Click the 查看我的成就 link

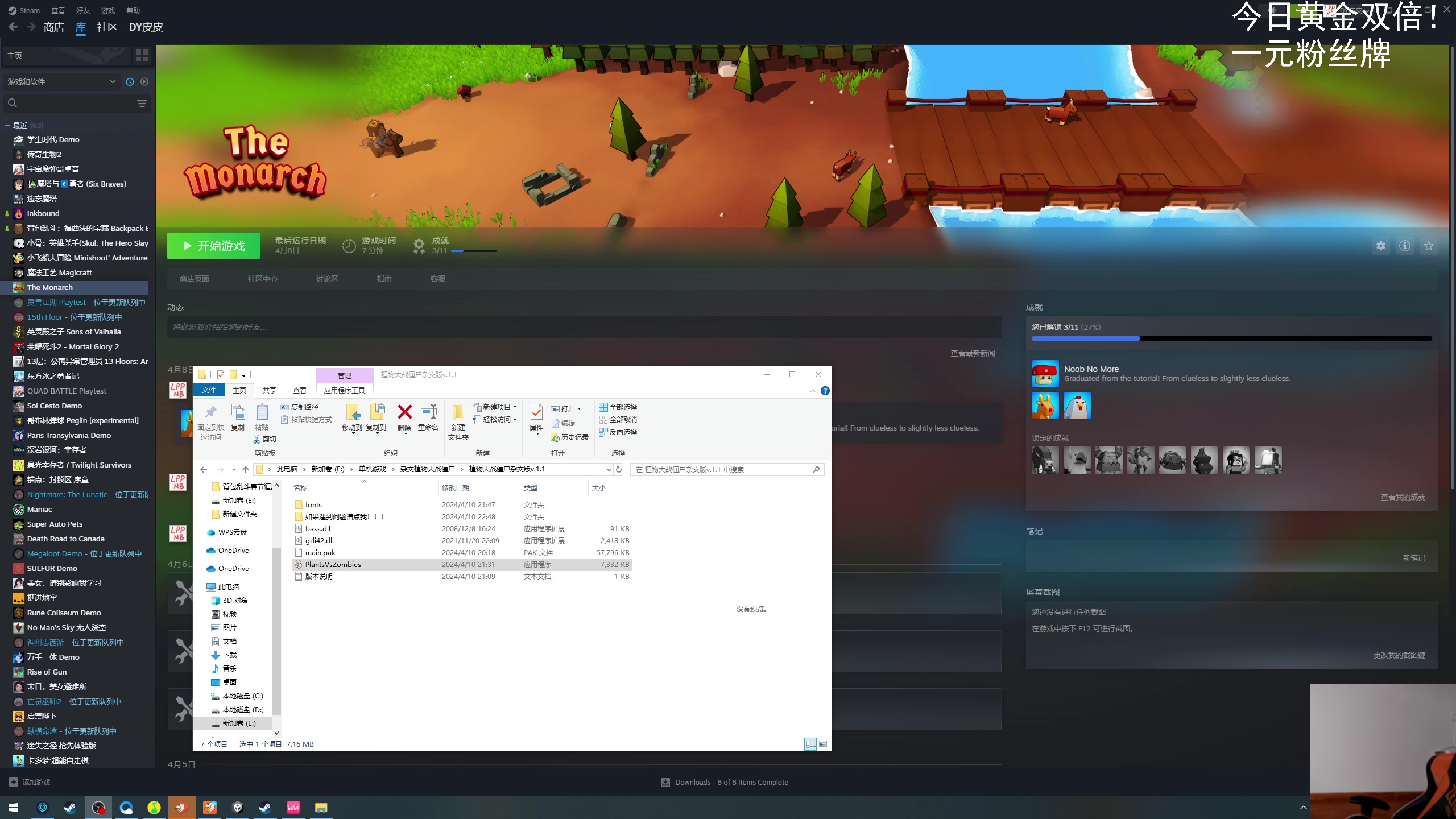coord(1403,497)
